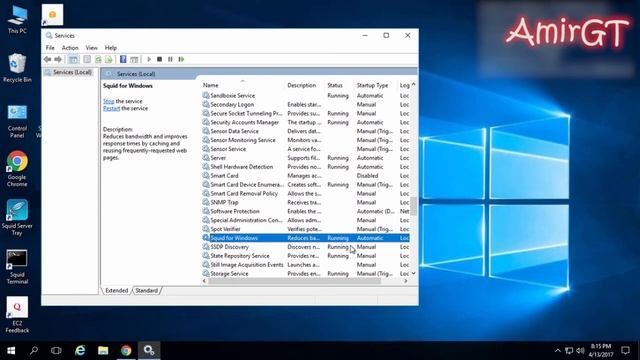Open EC2 Feedback desktop shortcut
This screenshot has width=640, height=360.
tap(17, 315)
